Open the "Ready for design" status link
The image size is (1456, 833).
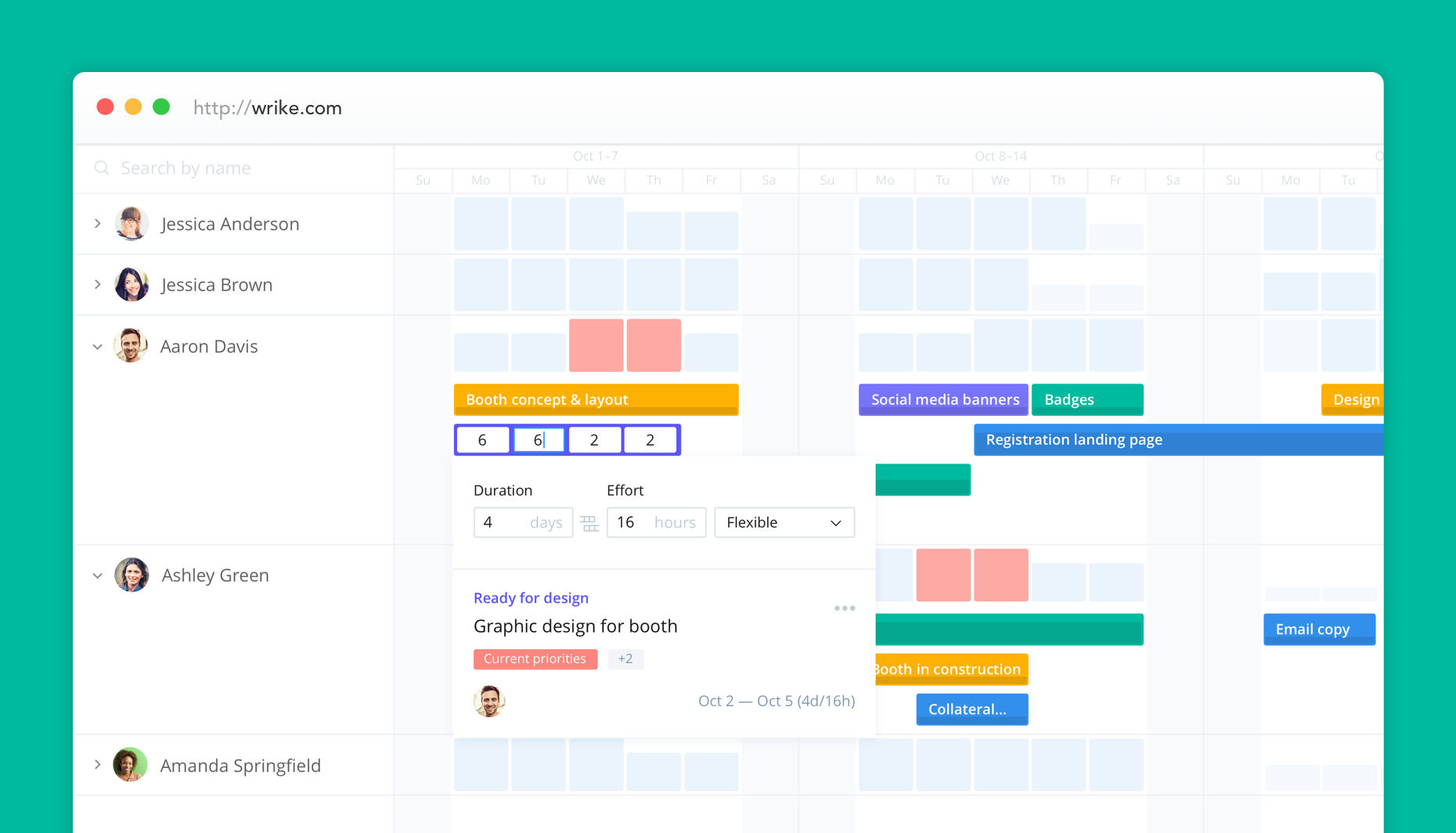coord(531,597)
